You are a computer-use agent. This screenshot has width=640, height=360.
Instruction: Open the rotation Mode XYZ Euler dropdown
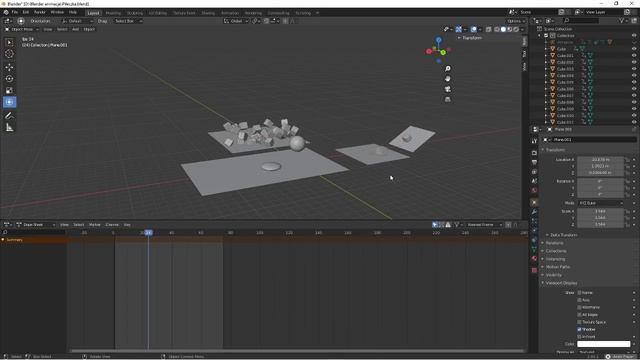(x=600, y=203)
